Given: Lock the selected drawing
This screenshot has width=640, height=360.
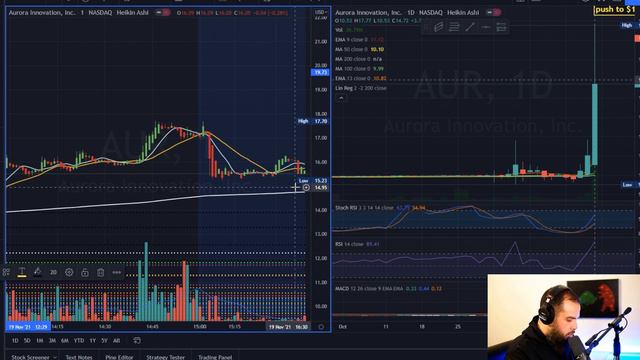Looking at the screenshot, I should (84, 272).
